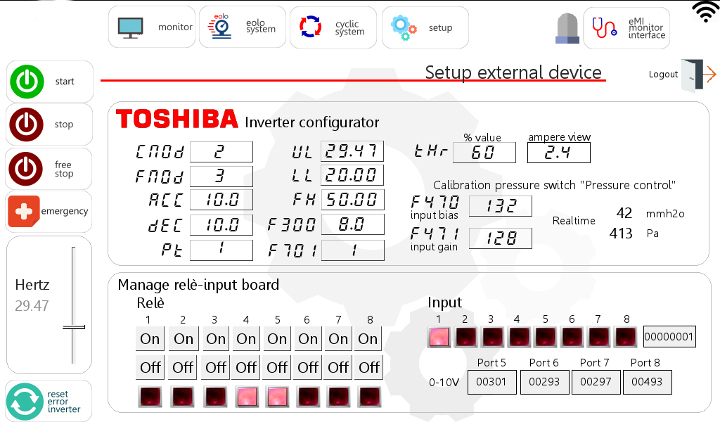Edit the CMOd value field
The height and width of the screenshot is (422, 720).
(221, 152)
